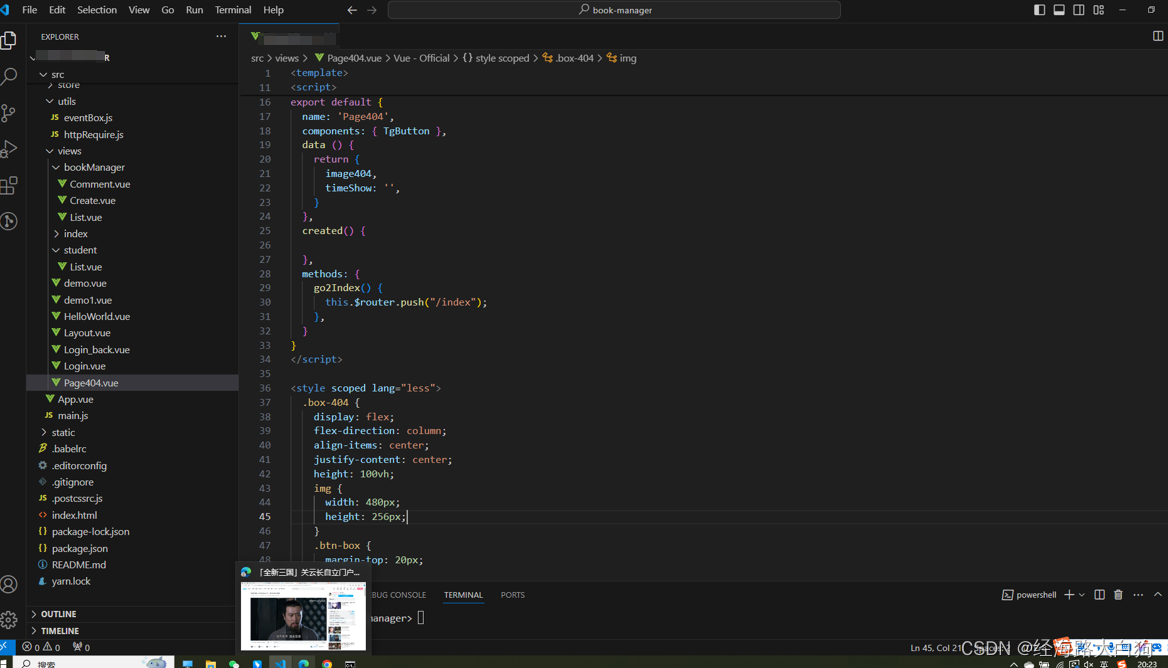Expand the OUTLINE section
The height and width of the screenshot is (668, 1168).
pos(58,614)
